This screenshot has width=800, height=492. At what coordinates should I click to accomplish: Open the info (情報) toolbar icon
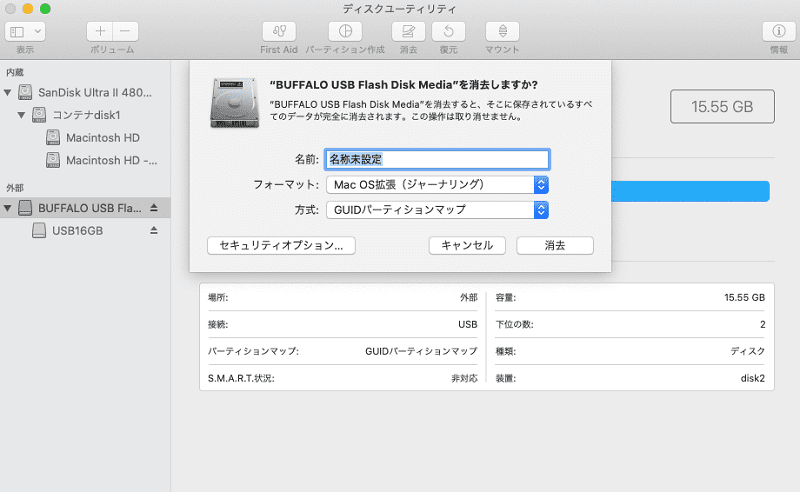point(779,32)
